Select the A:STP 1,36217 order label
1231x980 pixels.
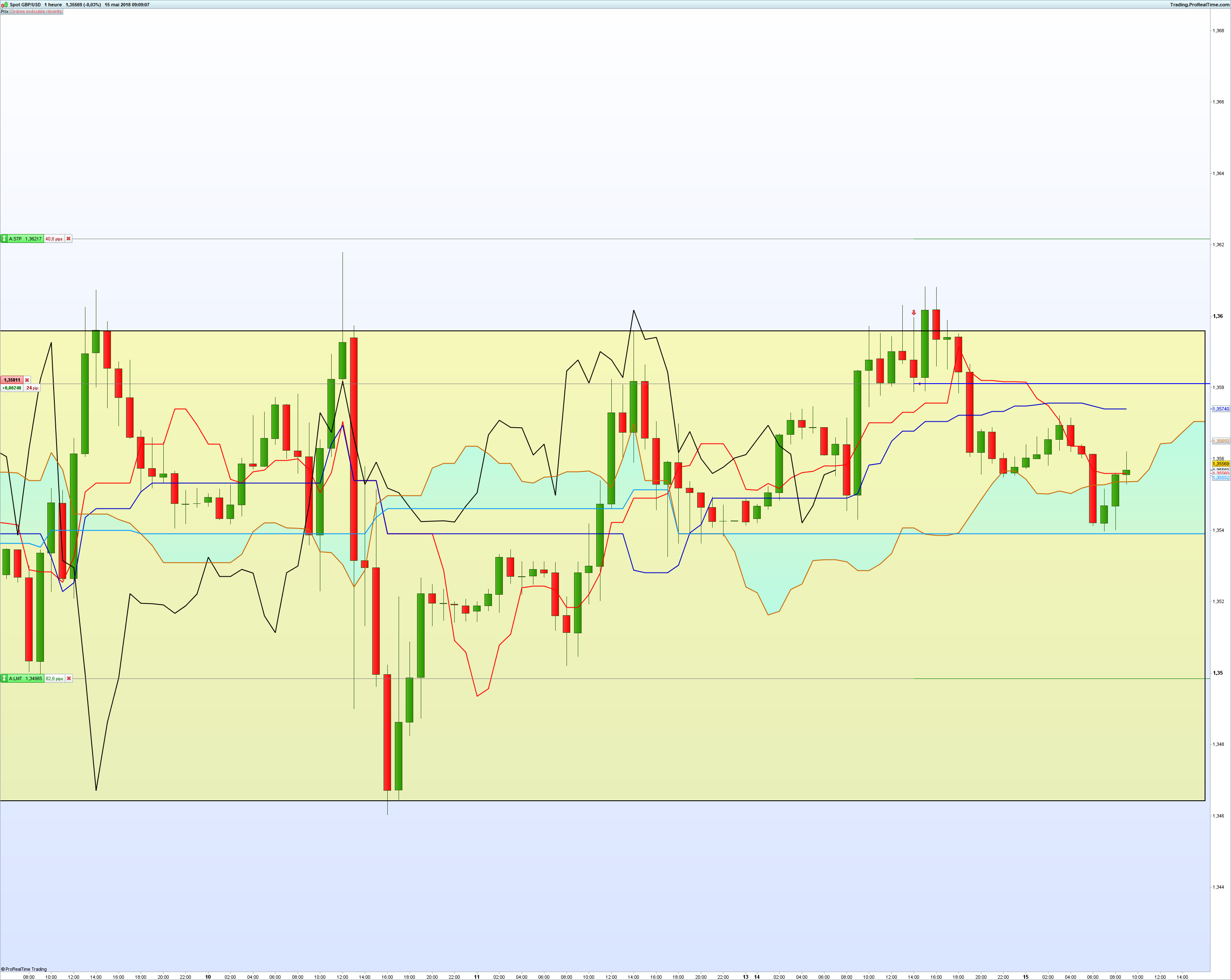click(x=25, y=239)
